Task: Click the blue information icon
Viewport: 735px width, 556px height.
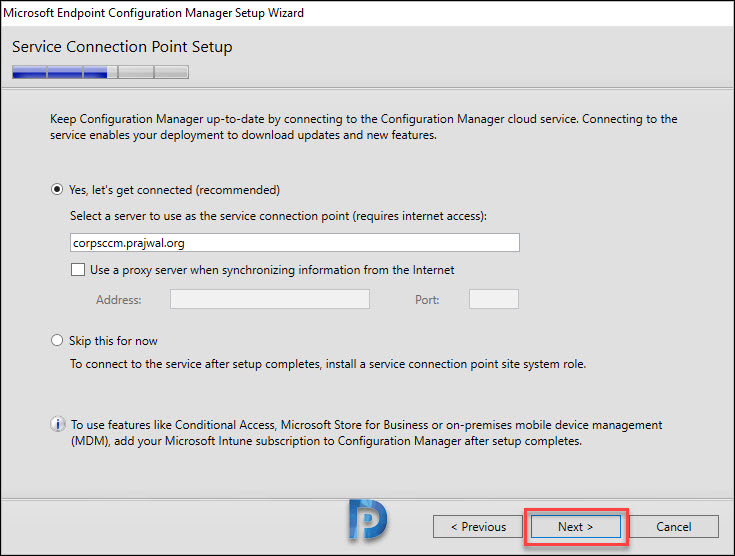Action: coord(58,425)
